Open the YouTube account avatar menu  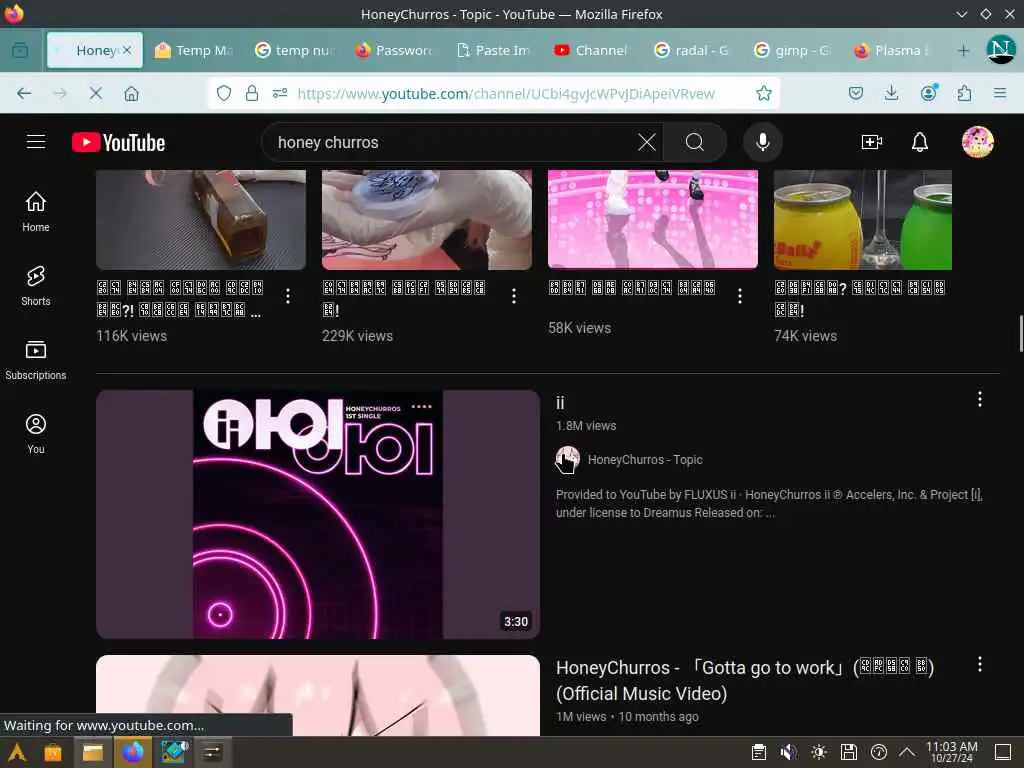click(977, 142)
